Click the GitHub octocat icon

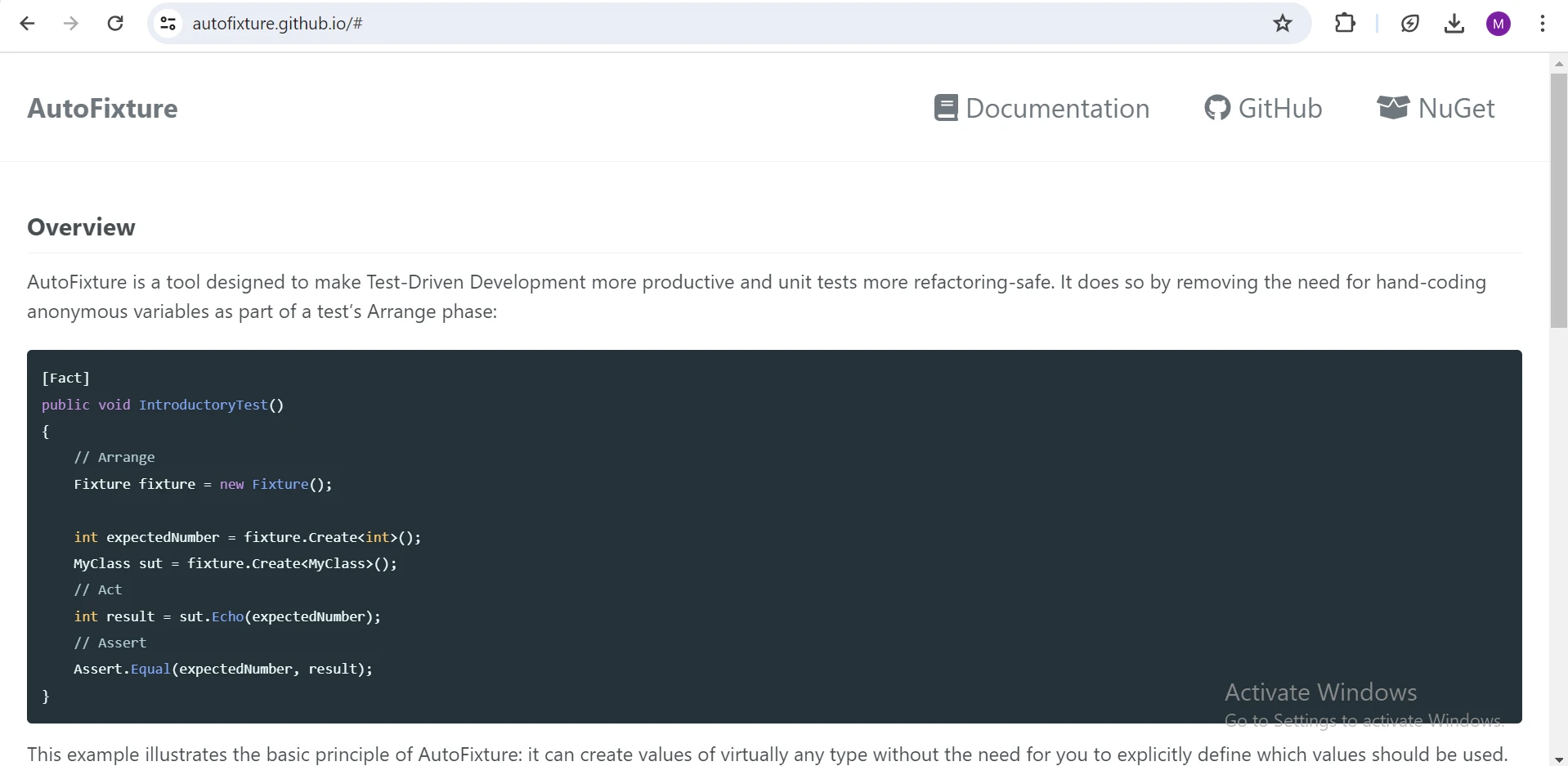click(1217, 108)
